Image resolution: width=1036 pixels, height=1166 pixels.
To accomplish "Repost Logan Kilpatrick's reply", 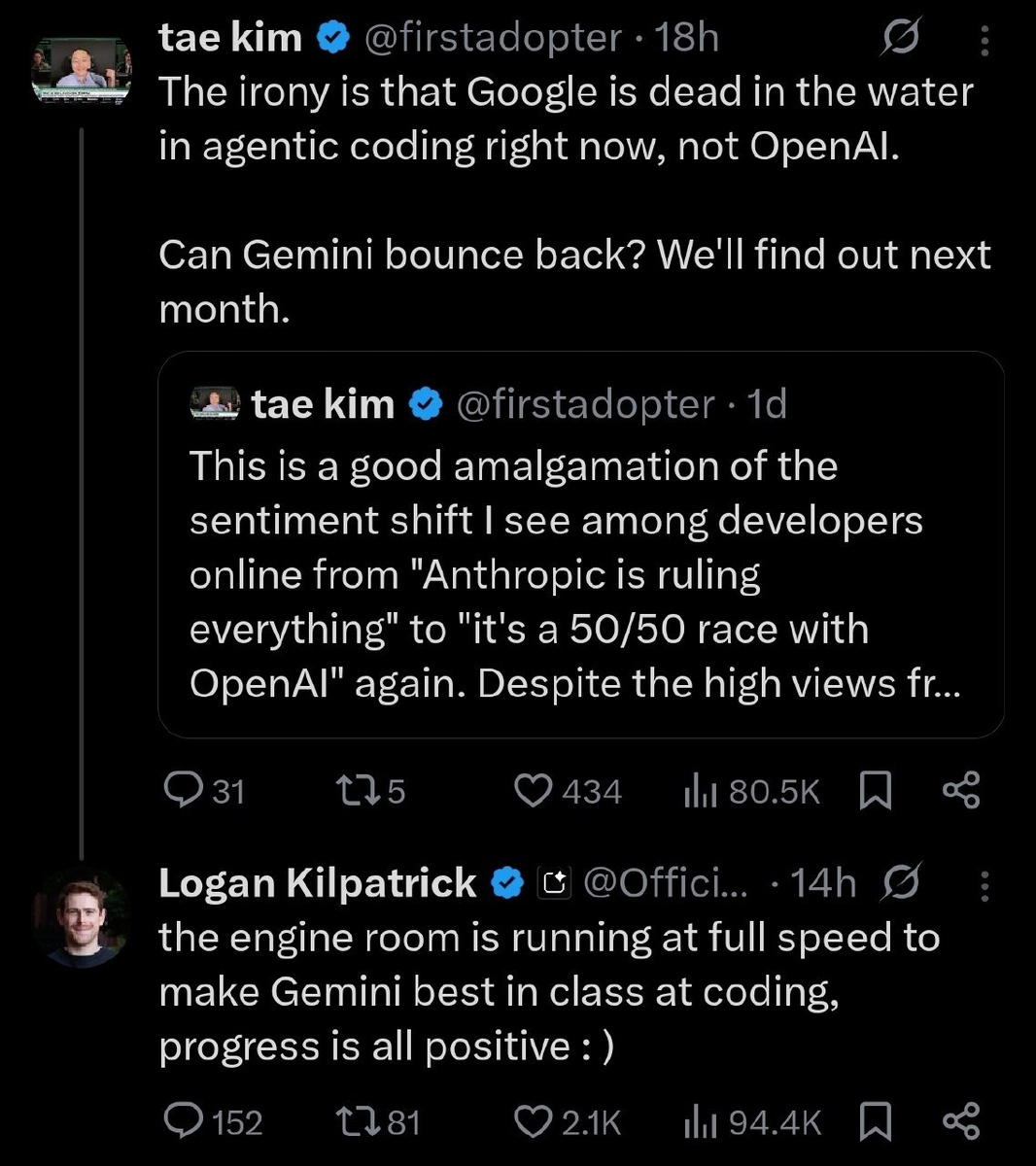I will [351, 1122].
